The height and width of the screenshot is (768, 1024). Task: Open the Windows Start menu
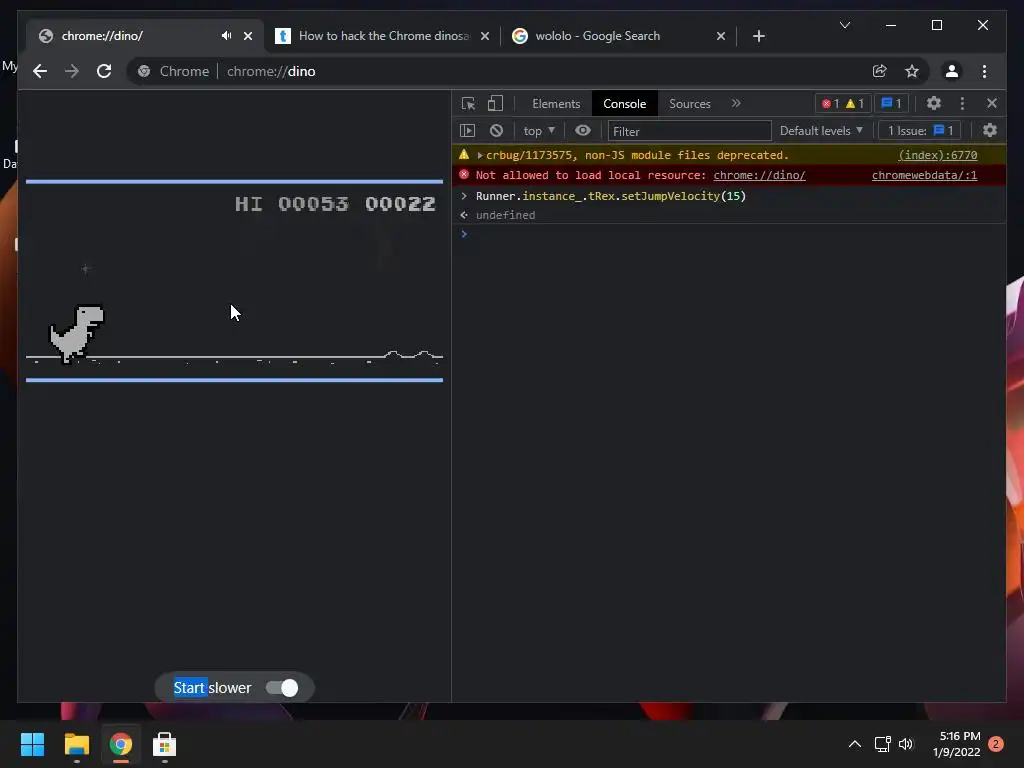pos(32,744)
